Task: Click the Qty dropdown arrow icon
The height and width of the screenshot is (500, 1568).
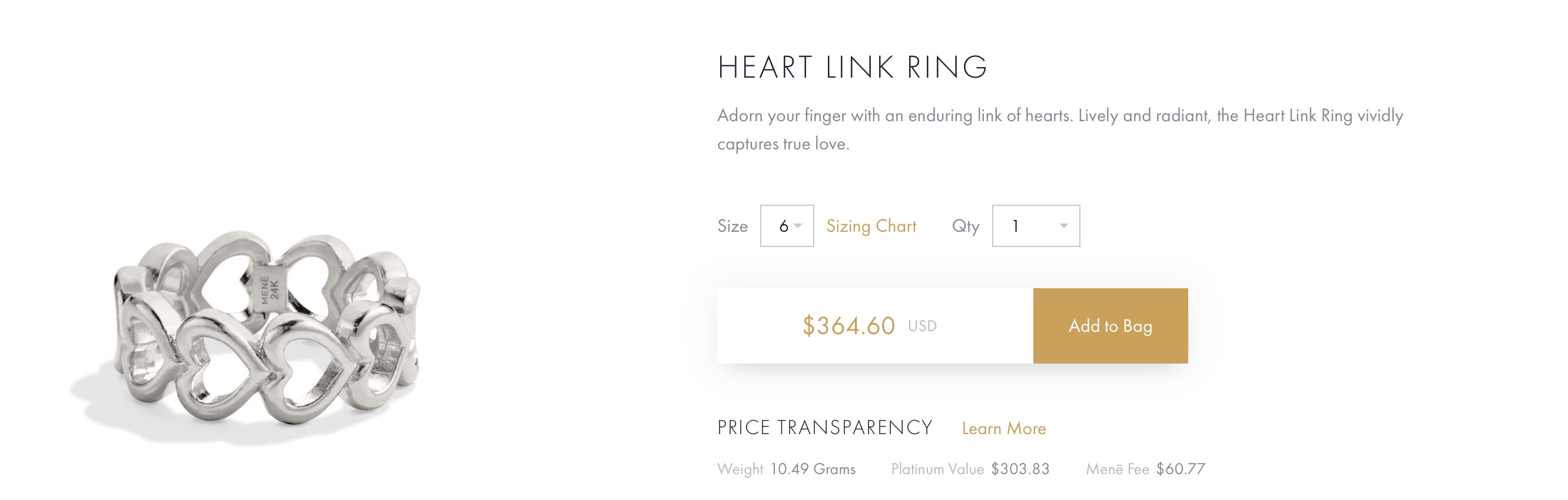Action: click(1063, 226)
